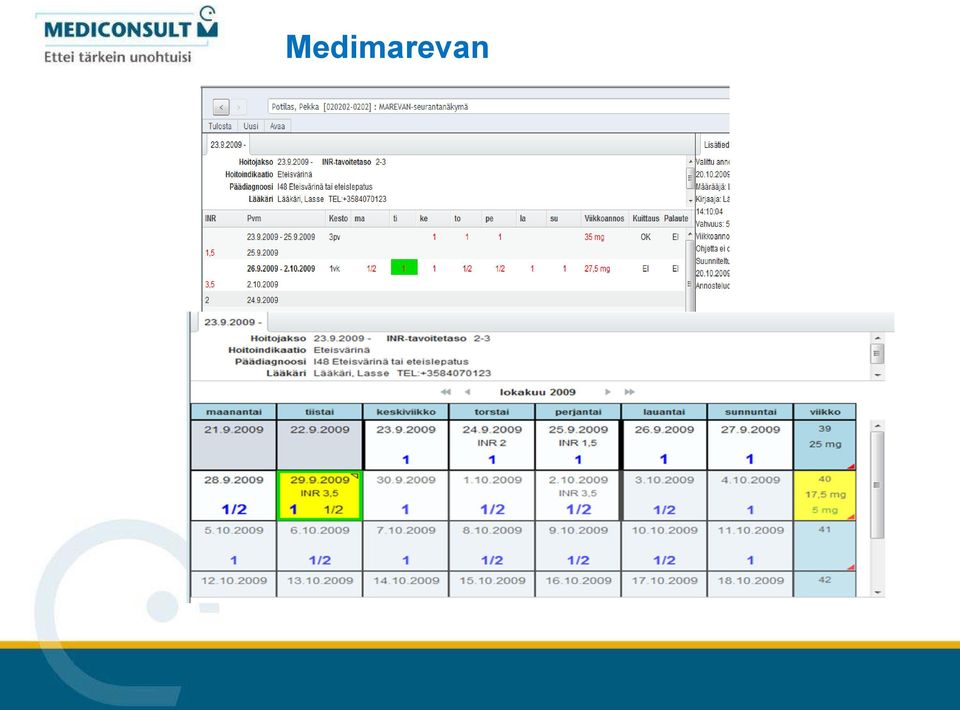Click the INR column header in dosing list

211,219
